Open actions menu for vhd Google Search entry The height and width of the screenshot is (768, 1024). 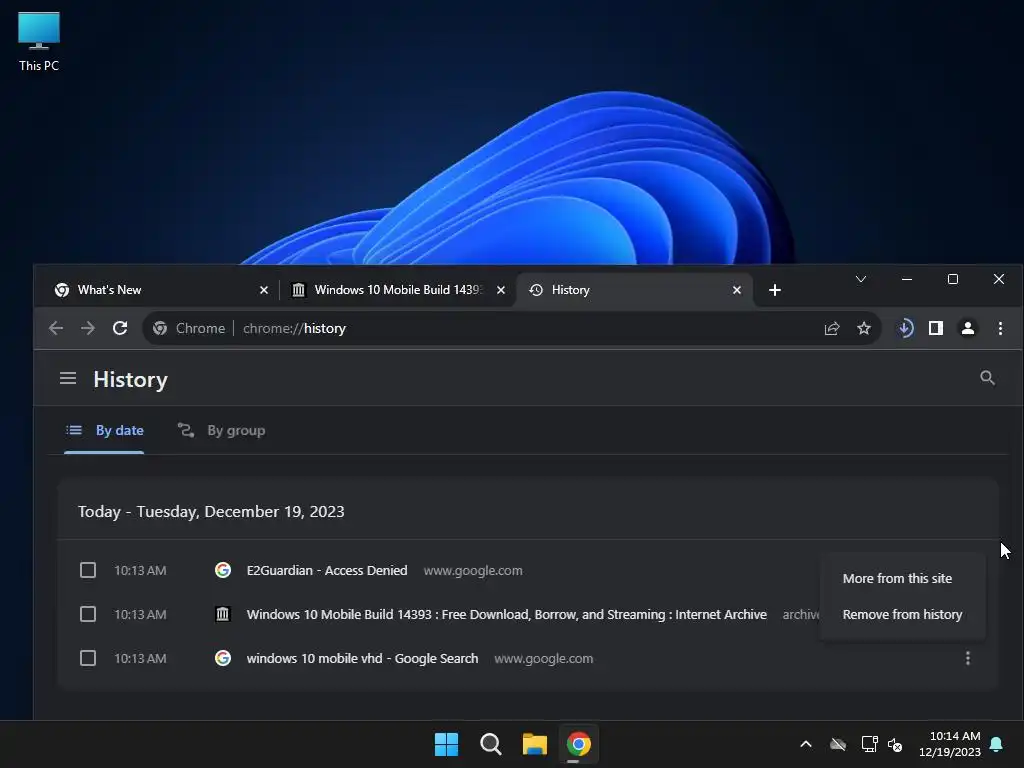967,658
